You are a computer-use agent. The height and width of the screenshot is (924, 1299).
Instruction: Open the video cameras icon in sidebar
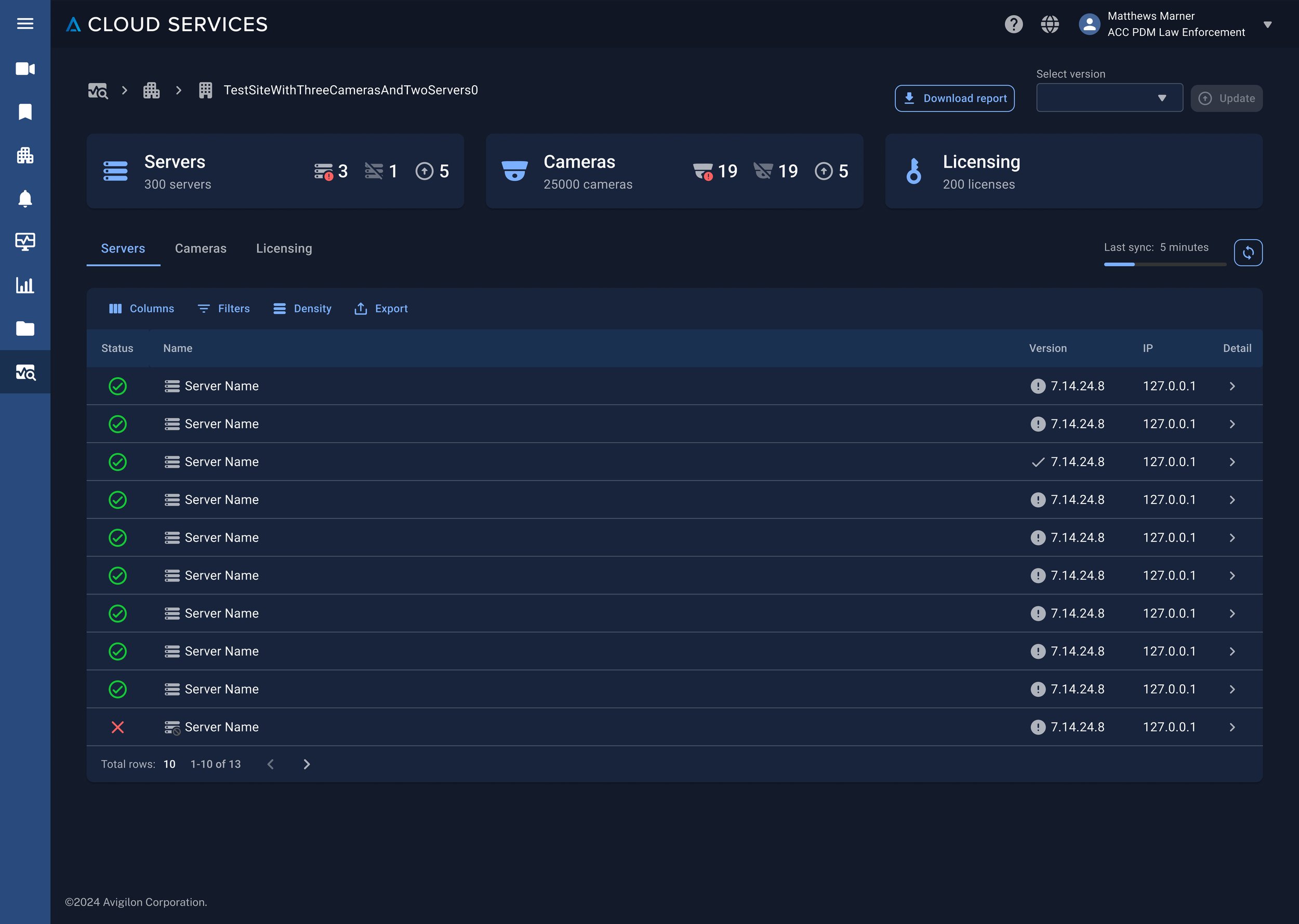pos(25,68)
